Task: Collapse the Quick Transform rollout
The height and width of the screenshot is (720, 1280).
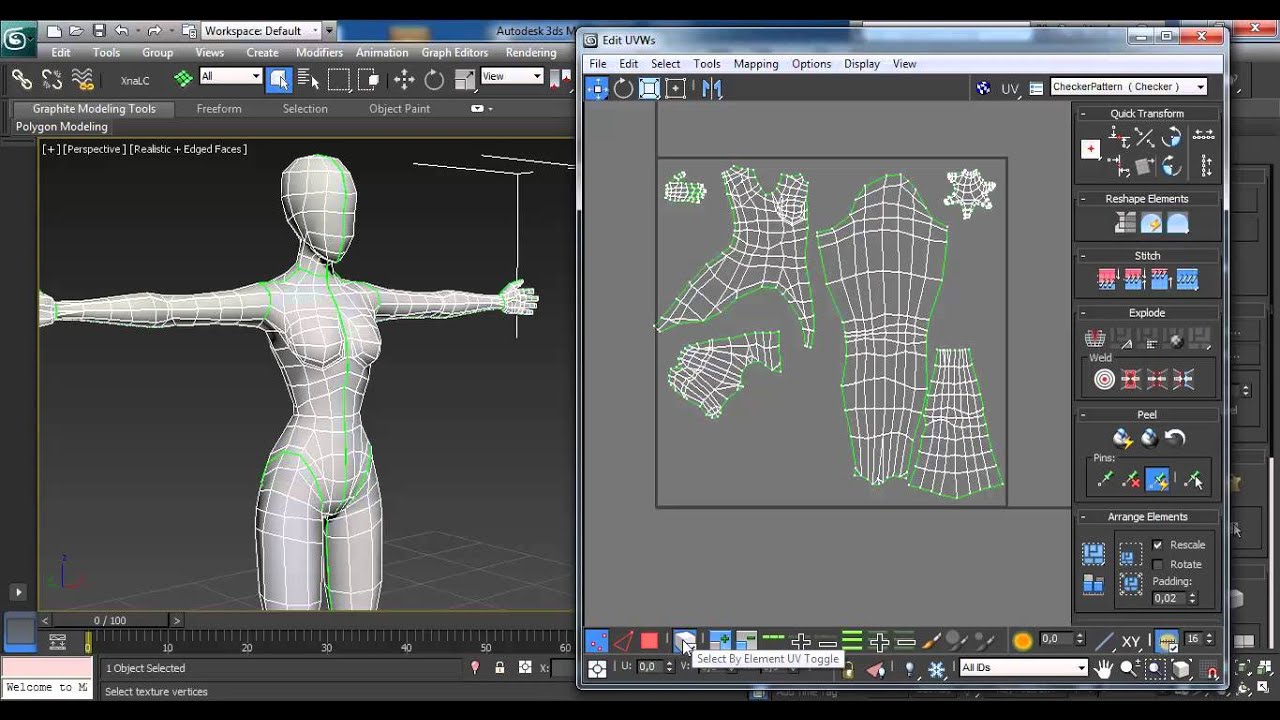Action: (1083, 113)
